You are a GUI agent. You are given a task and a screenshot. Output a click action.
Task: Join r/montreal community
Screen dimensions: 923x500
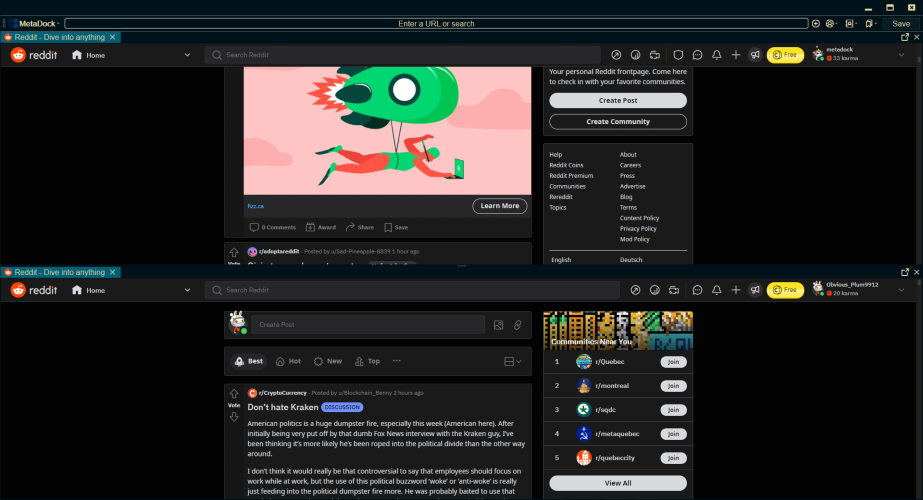(x=673, y=386)
